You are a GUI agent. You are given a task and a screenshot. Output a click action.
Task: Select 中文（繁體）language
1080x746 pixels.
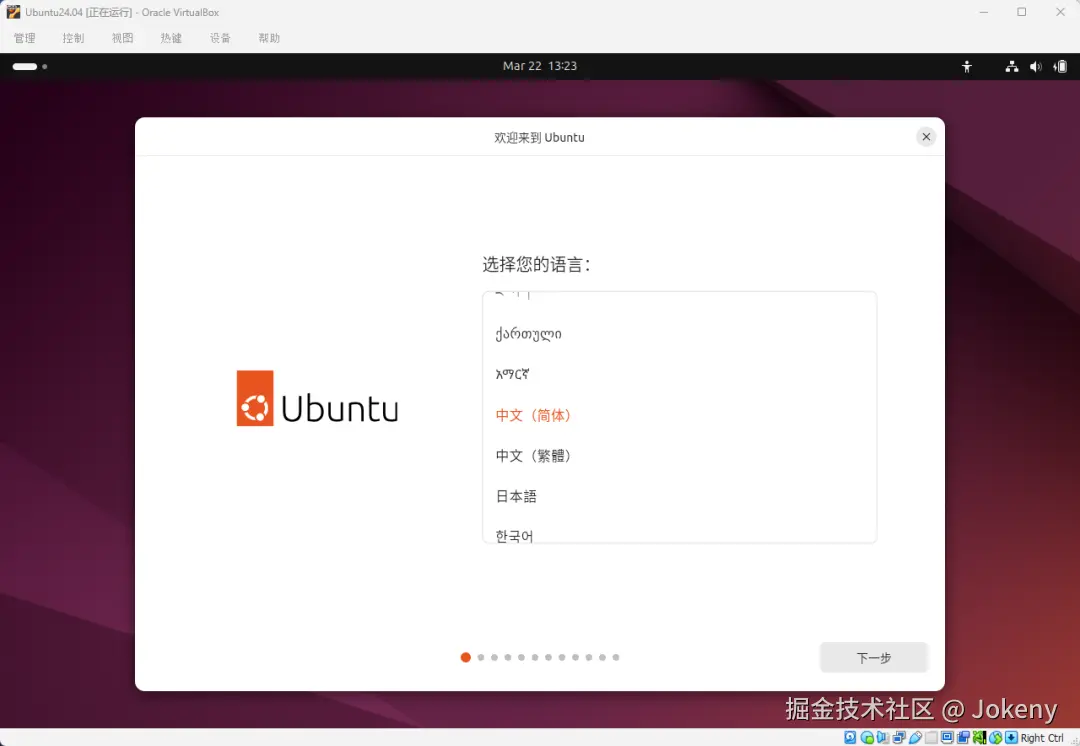(x=679, y=455)
